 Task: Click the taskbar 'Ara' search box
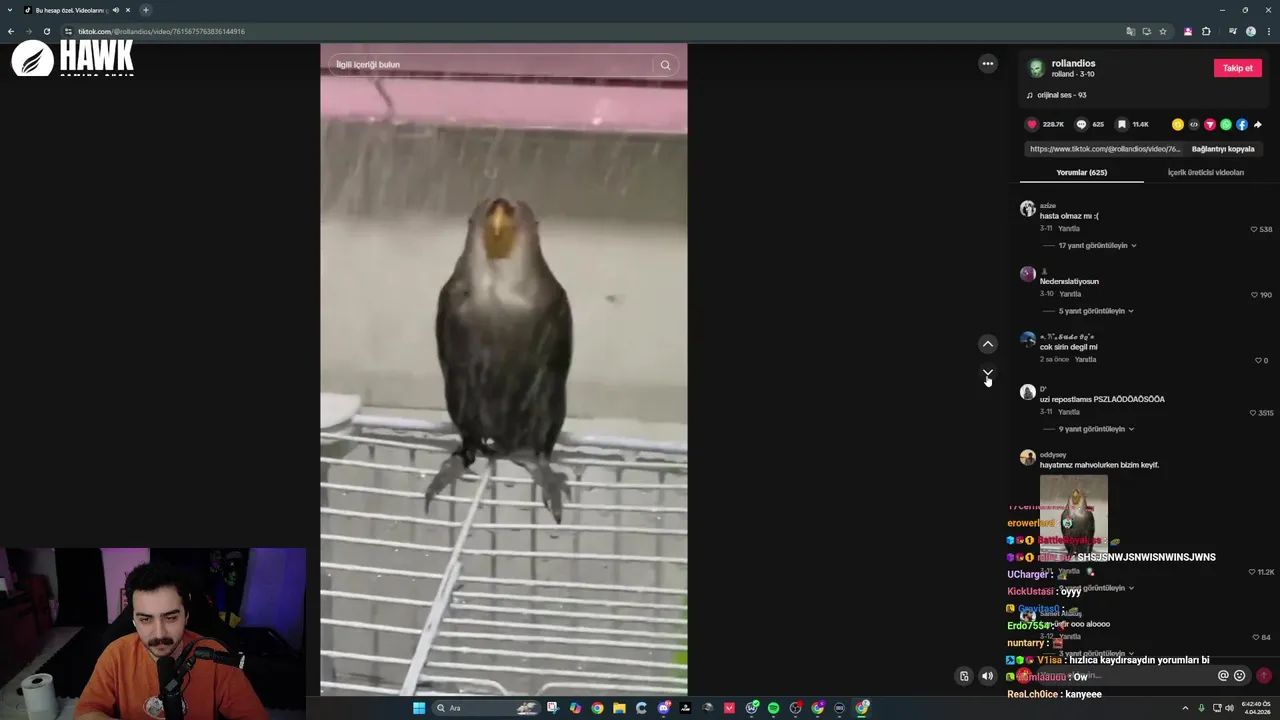[x=487, y=708]
